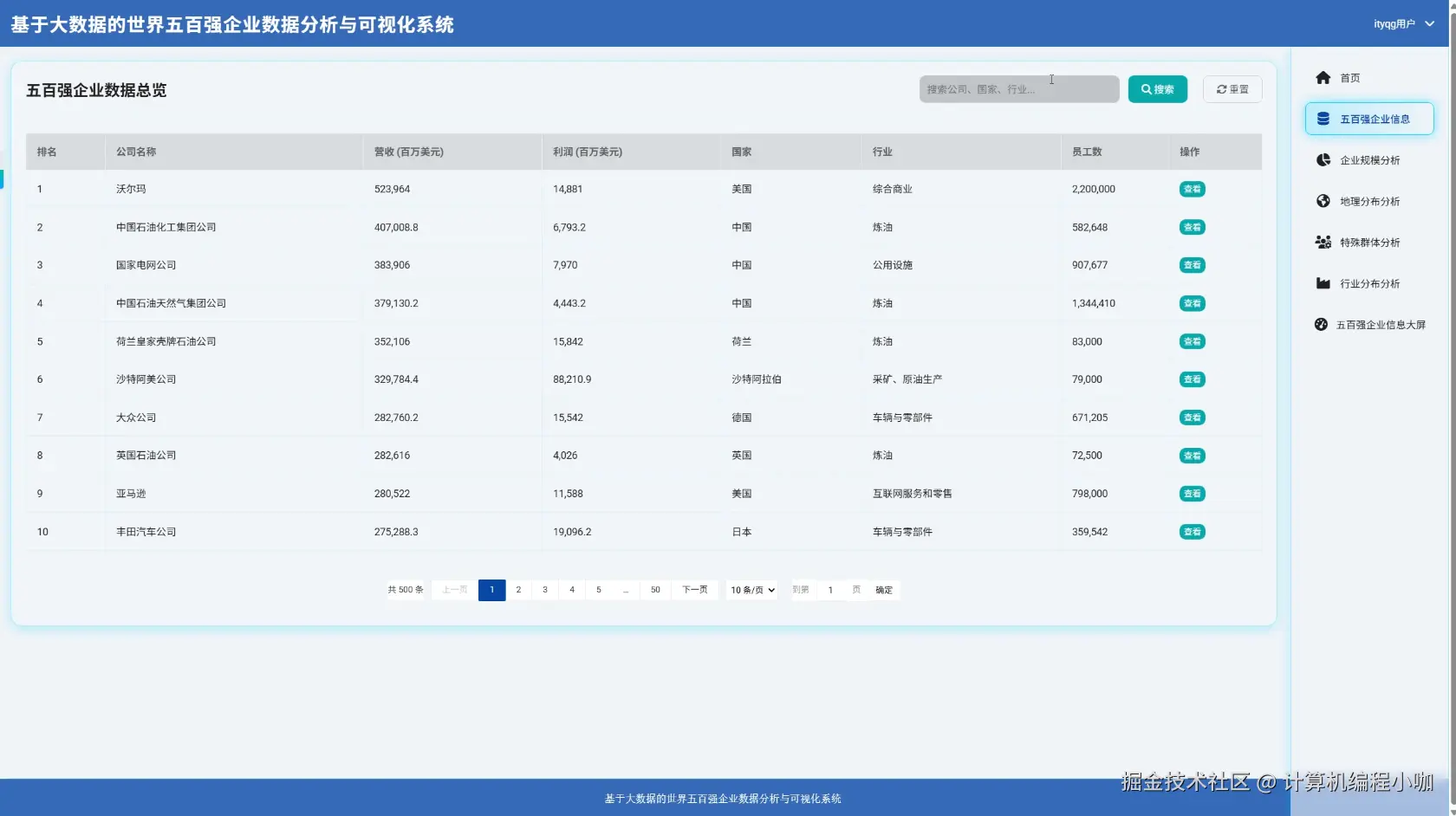The image size is (1456, 816).
Task: Click the globe icon for 地理分布分析
Action: coord(1323,201)
